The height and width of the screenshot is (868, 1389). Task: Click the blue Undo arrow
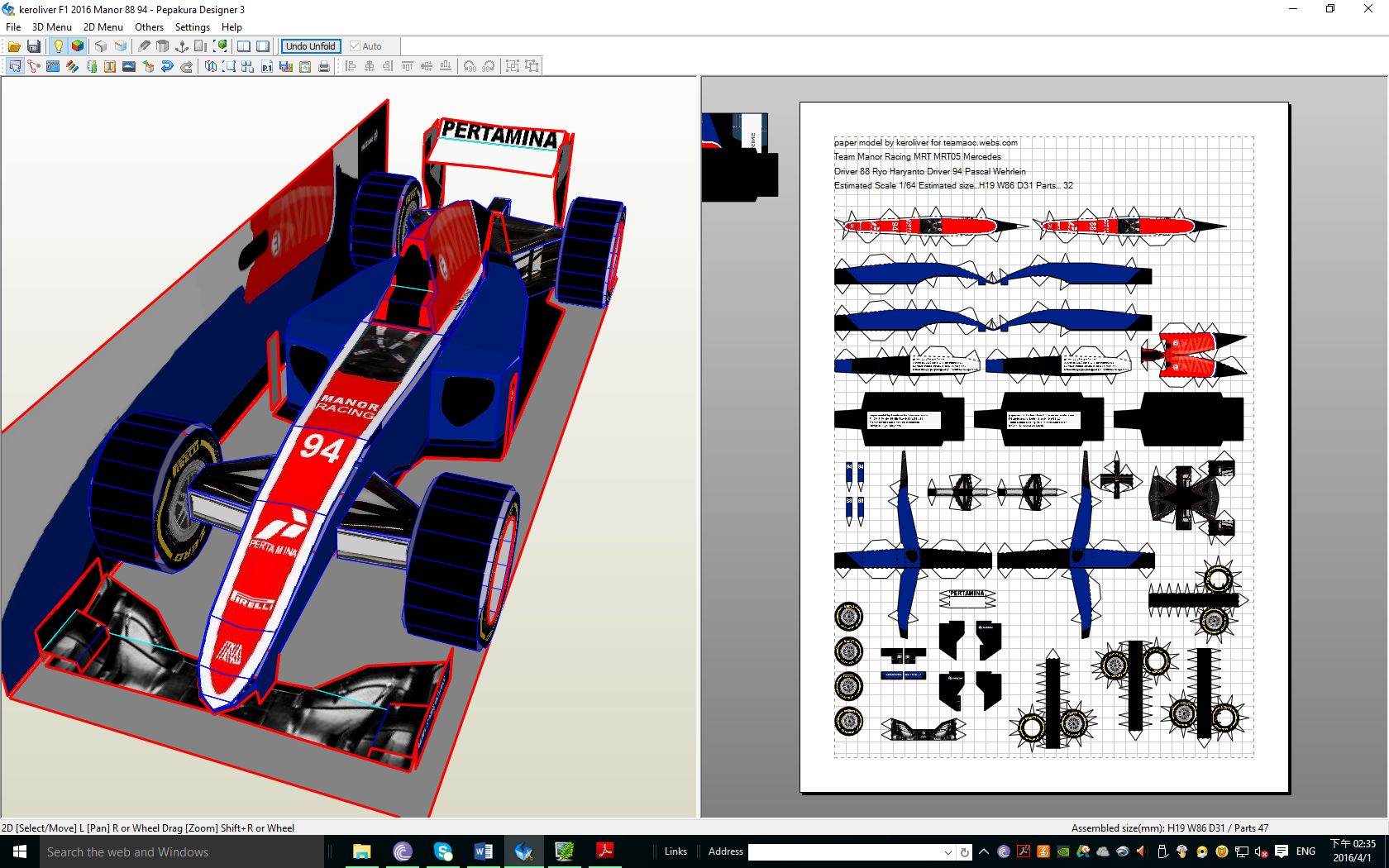[167, 66]
